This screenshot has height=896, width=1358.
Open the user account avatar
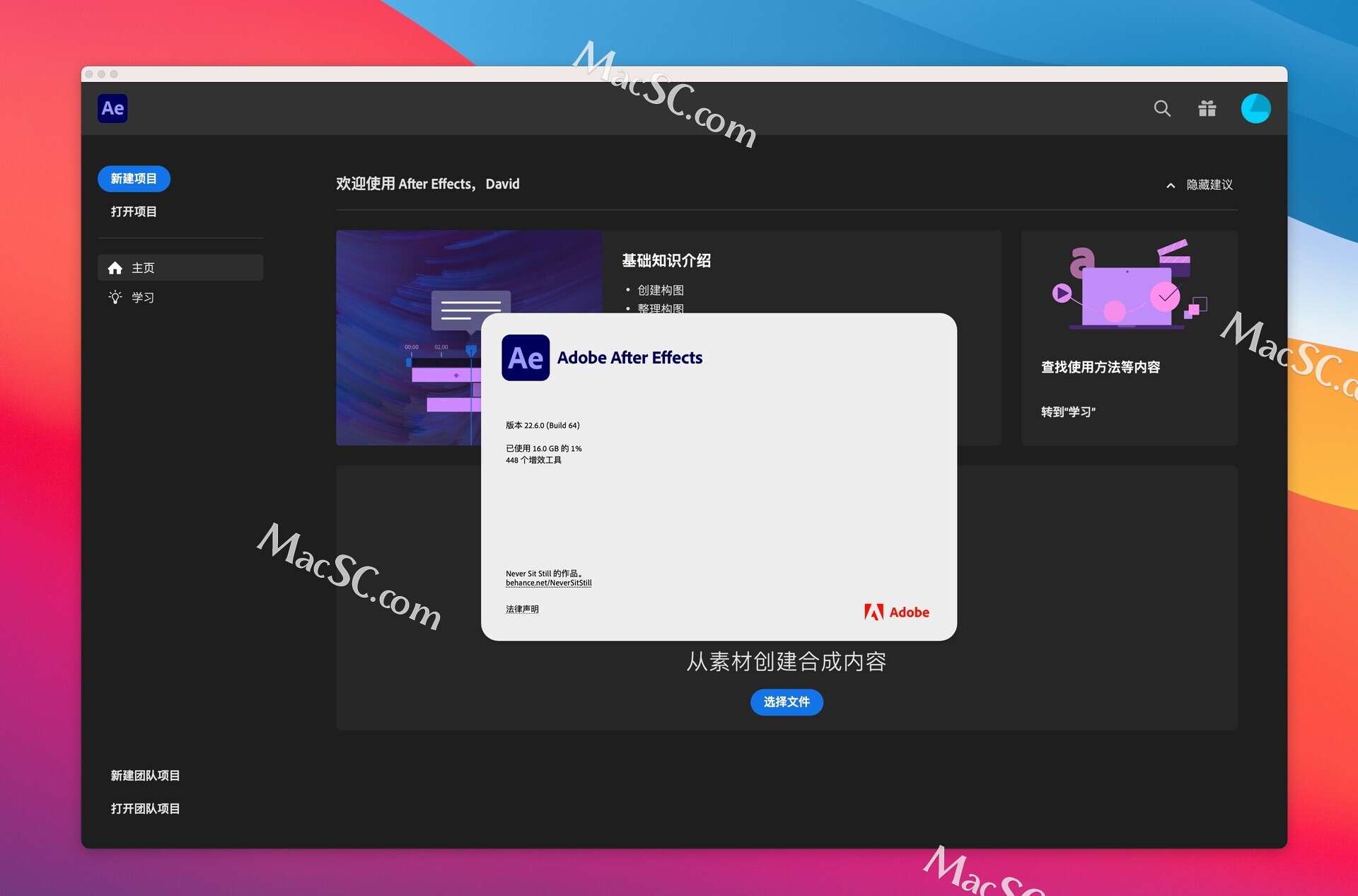pos(1255,108)
